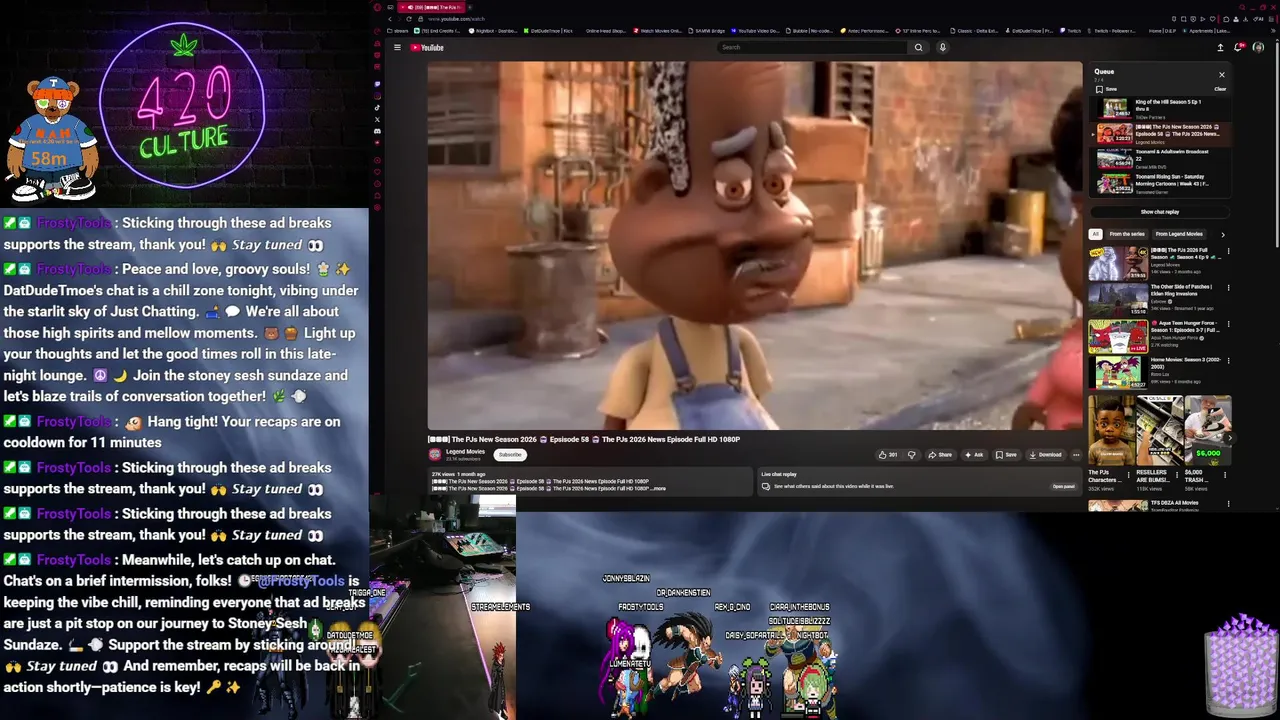
Task: Open YouTube notifications bell
Action: point(1240,47)
